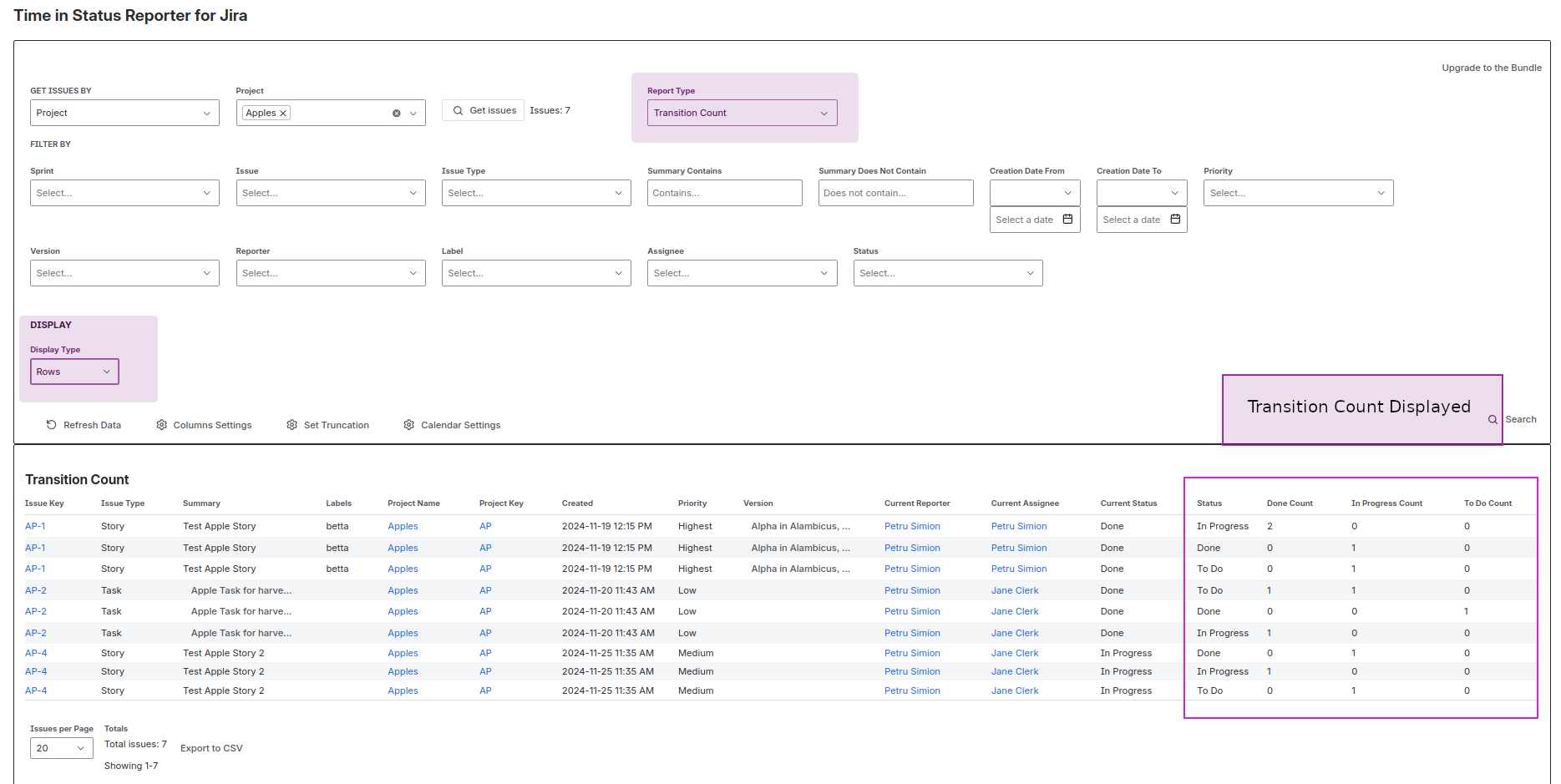Remove the Apples tag with its x
Viewport: 1561px width, 784px height.
(x=283, y=113)
